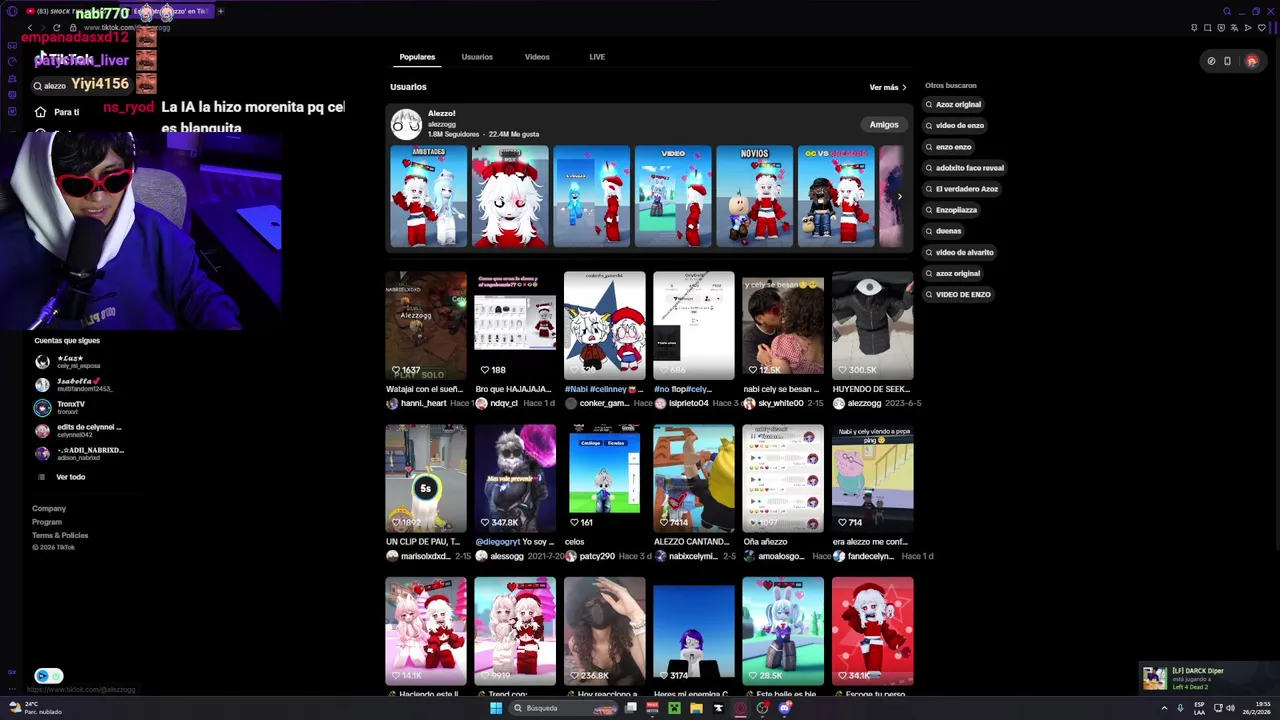Click the translate icon in toolbar

pyautogui.click(x=1235, y=28)
